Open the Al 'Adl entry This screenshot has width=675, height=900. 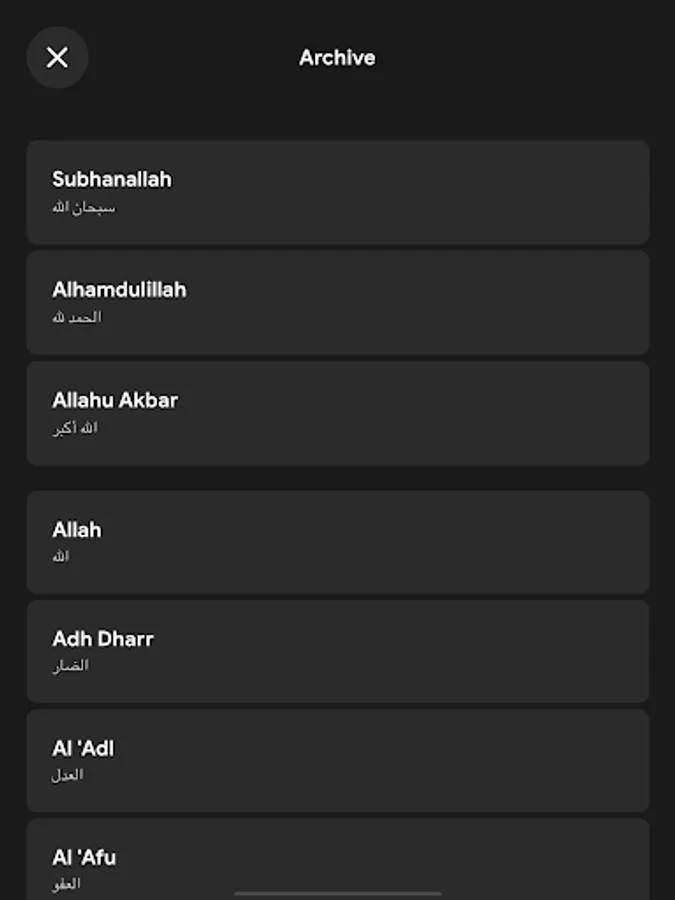click(x=83, y=748)
